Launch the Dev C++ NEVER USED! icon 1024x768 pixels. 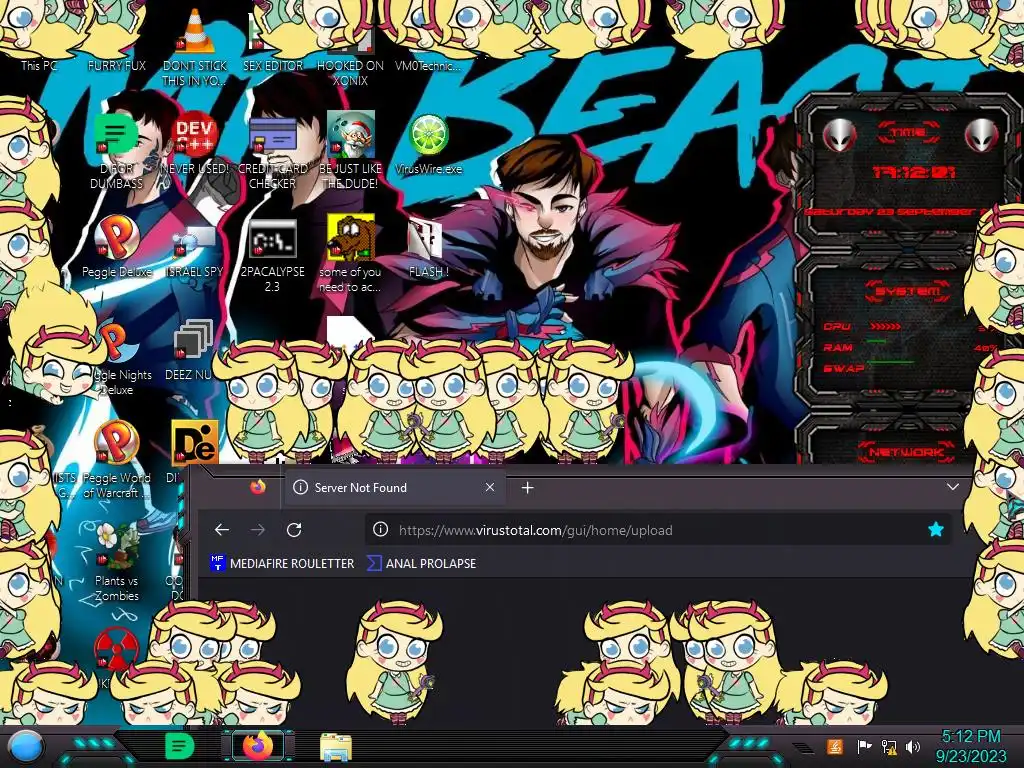[195, 144]
